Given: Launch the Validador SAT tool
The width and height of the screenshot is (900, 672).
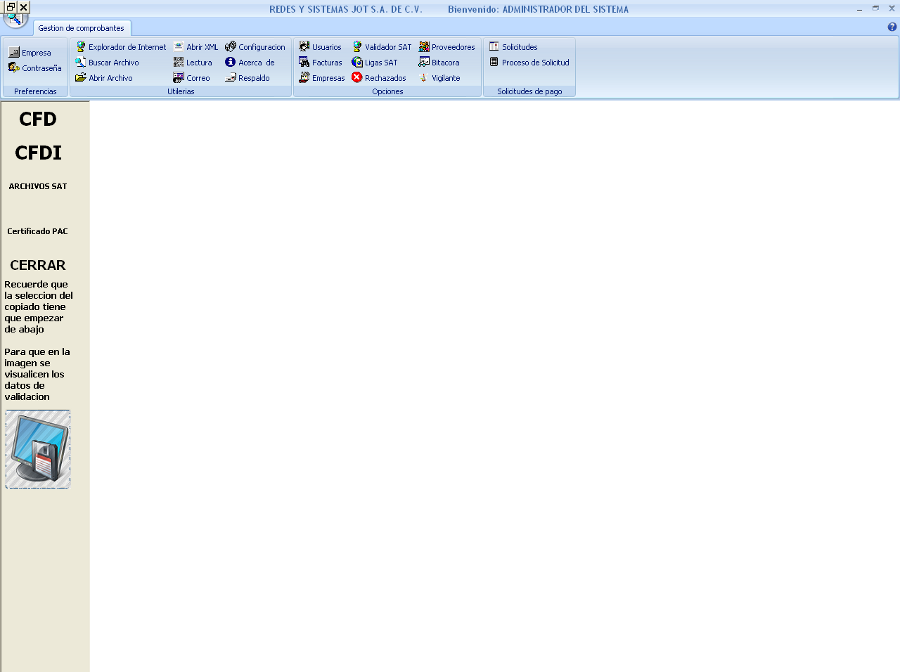Looking at the screenshot, I should coord(382,47).
